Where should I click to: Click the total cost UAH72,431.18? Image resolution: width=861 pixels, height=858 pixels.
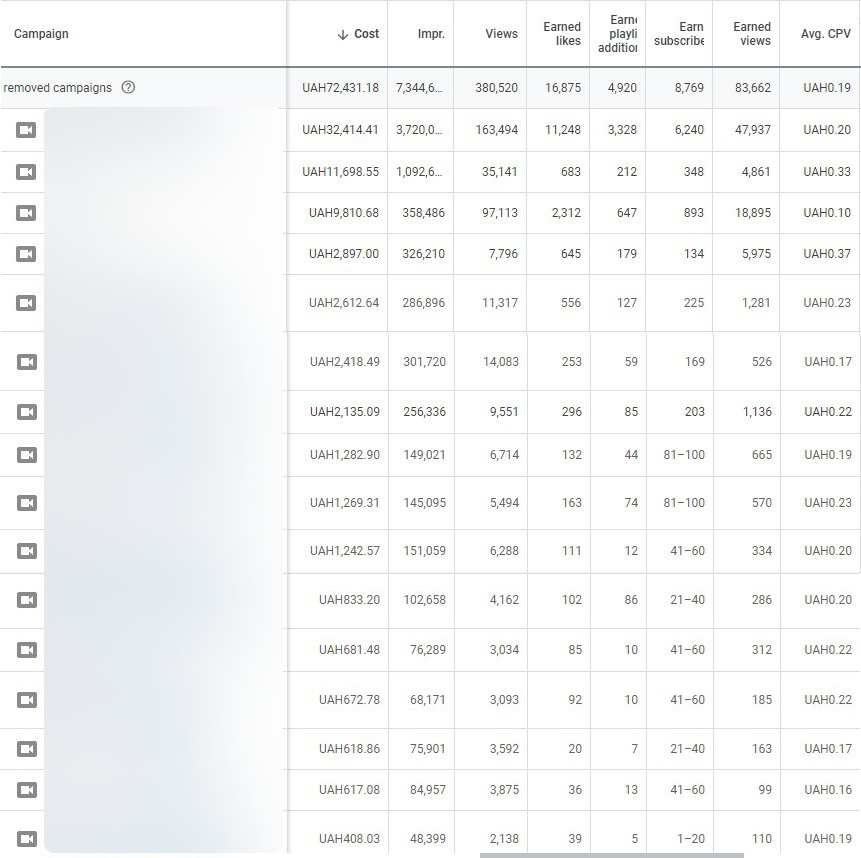coord(340,88)
